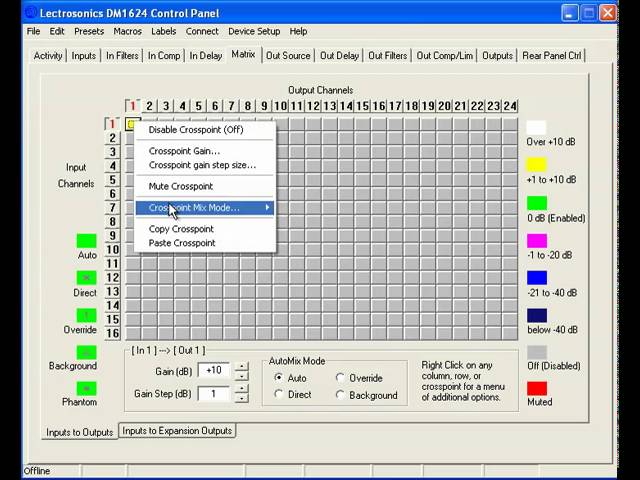
Task: Click the gray Off (Disabled) swatch
Action: pyautogui.click(x=536, y=352)
